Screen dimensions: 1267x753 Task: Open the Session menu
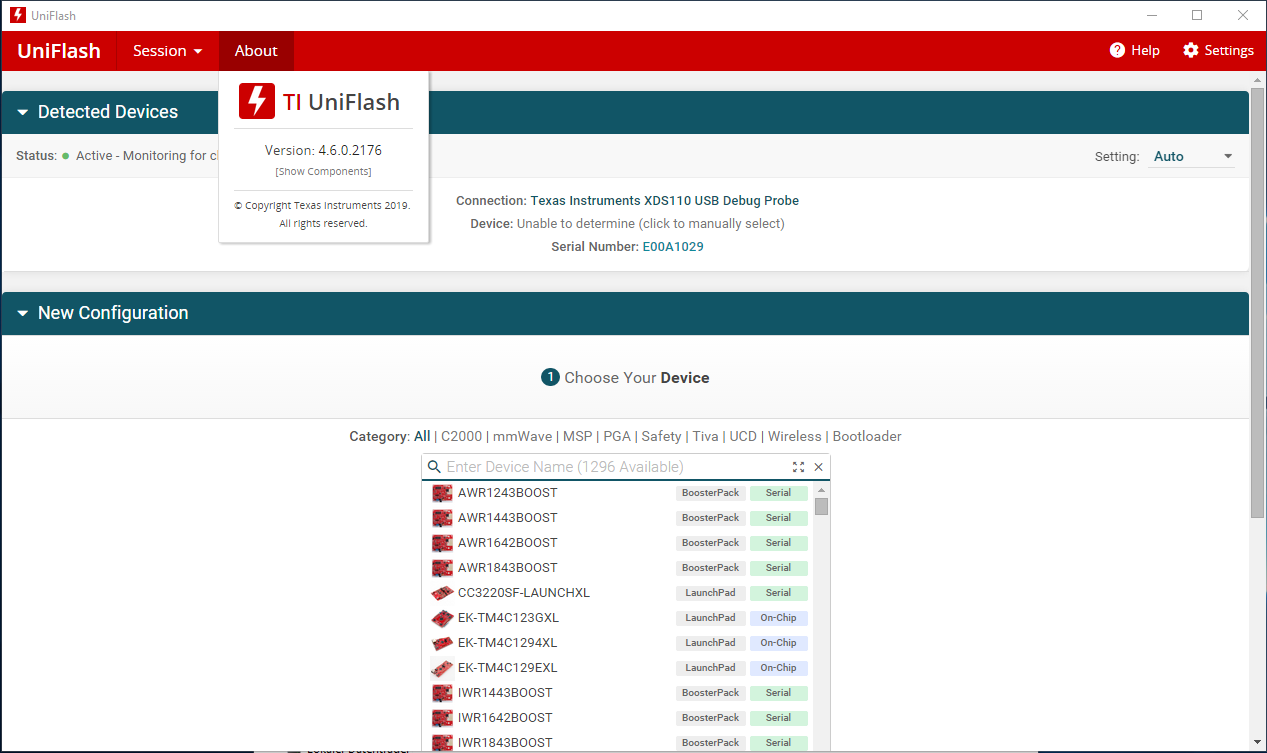click(x=166, y=50)
